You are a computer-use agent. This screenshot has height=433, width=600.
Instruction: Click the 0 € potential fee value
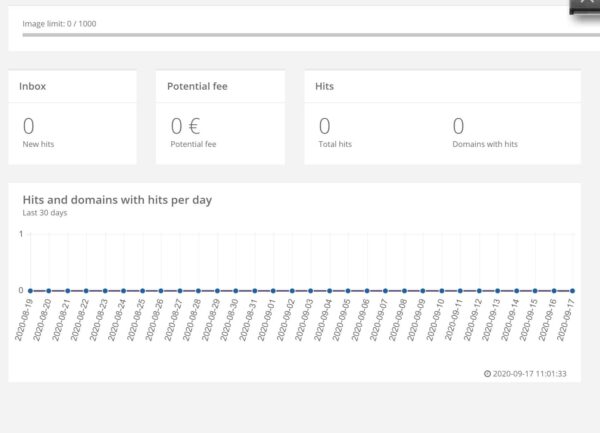185,126
